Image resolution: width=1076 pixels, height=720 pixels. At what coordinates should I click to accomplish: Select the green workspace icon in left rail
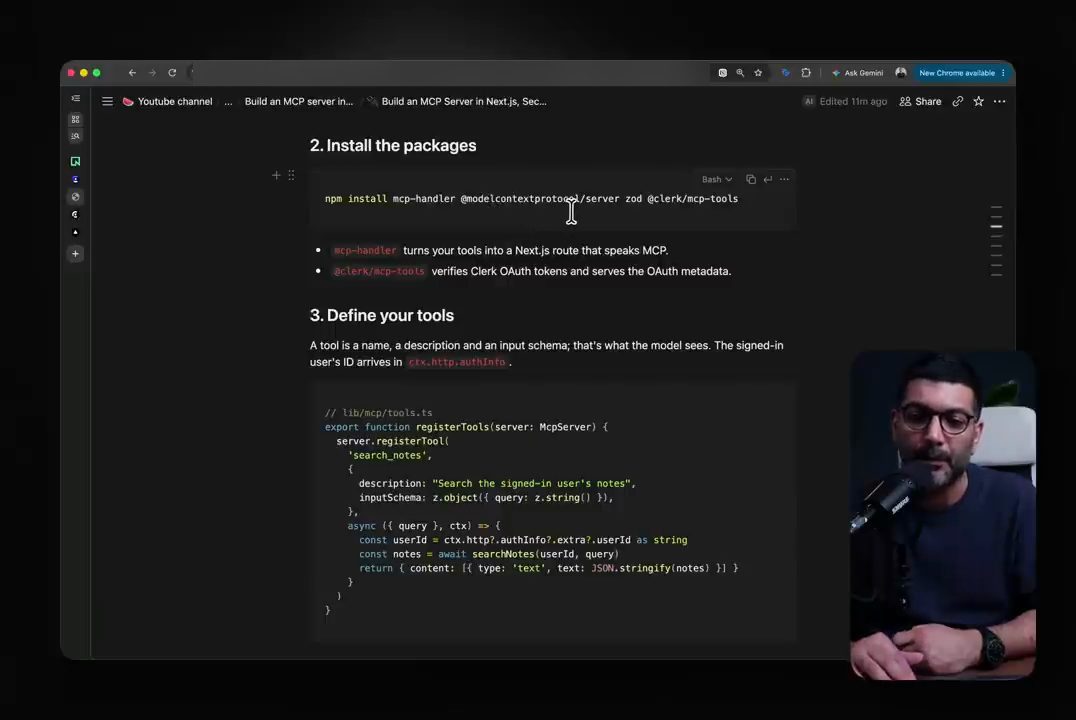(75, 161)
